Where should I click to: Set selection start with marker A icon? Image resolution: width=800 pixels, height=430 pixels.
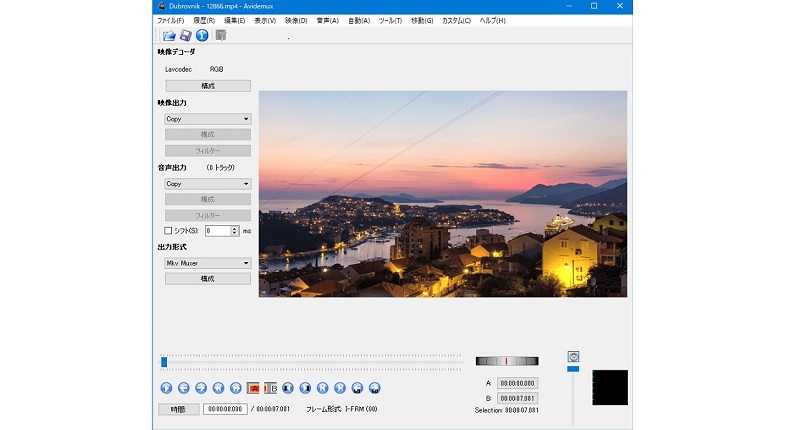(x=253, y=388)
